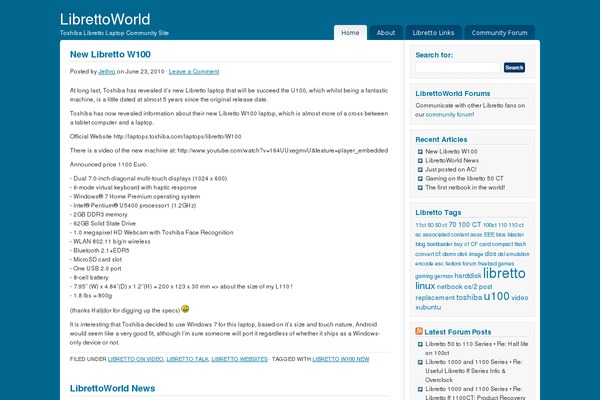The image size is (600, 400).
Task: Follow the community forum! link in sidebar
Action: [450, 114]
